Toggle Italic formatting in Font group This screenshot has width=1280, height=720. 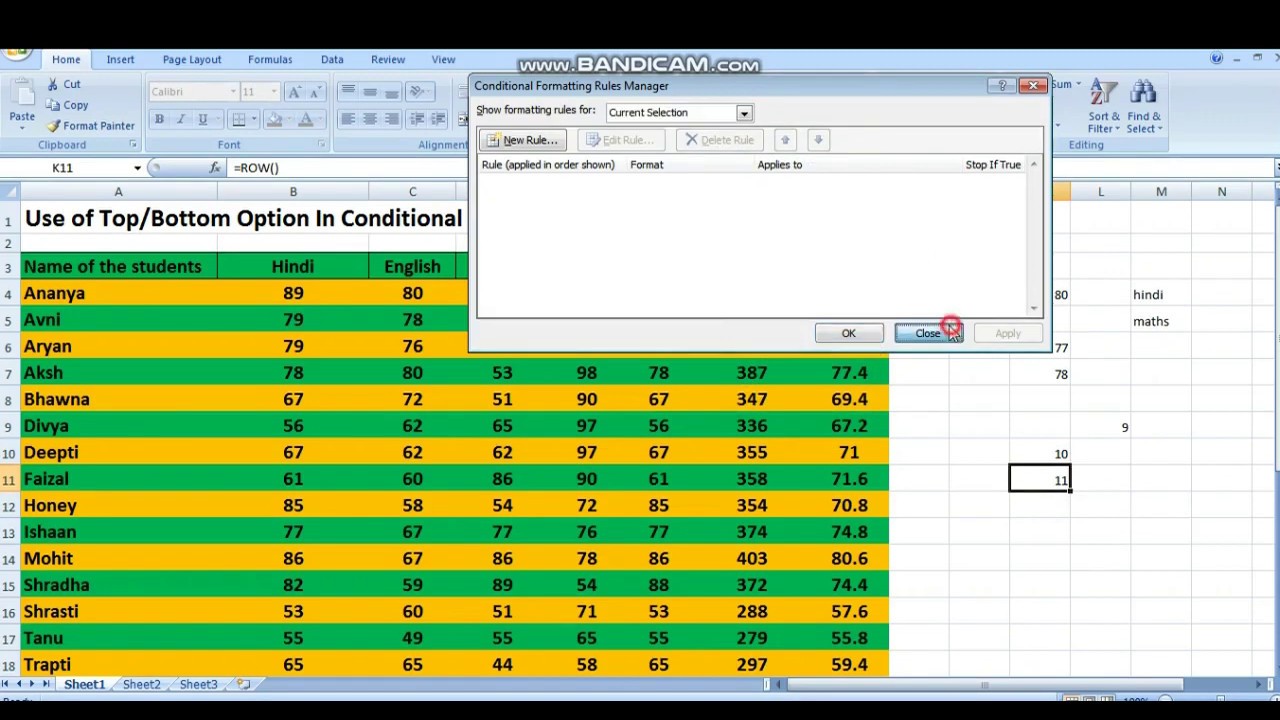point(181,120)
